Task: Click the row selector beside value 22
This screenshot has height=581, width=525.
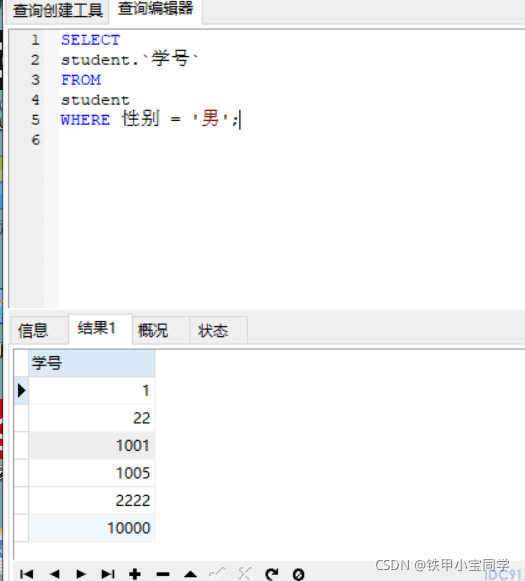Action: (21, 418)
